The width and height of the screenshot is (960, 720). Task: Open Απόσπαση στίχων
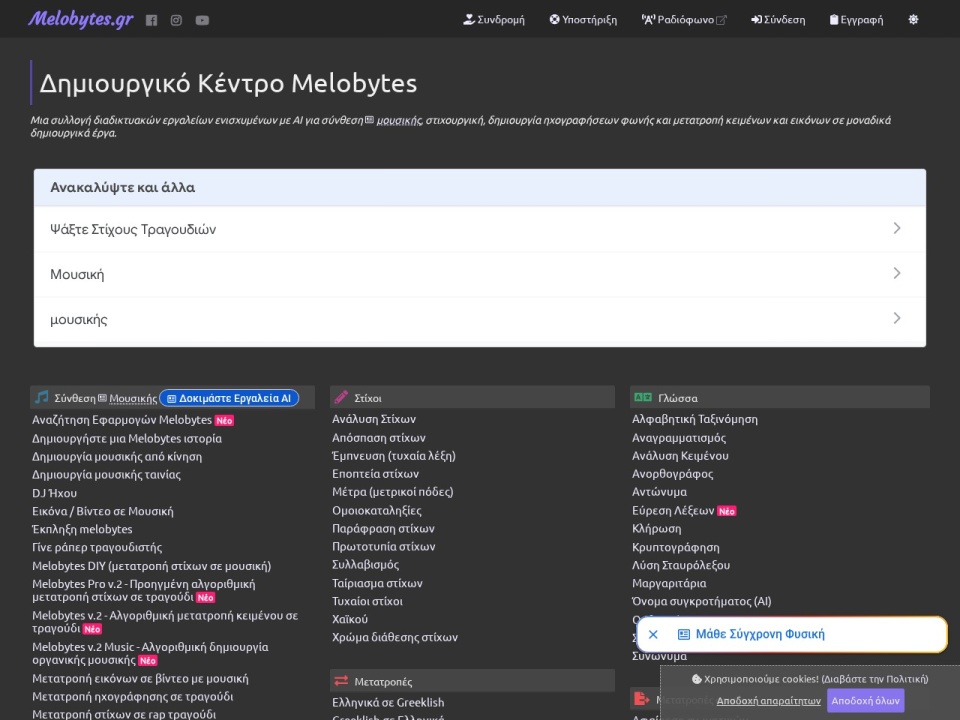point(379,438)
